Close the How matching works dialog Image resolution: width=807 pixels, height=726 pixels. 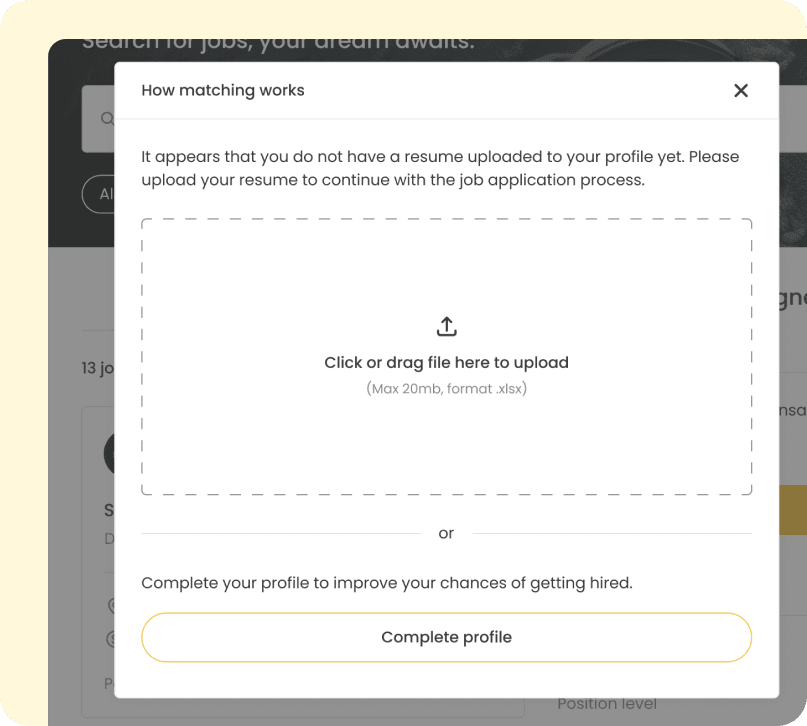(x=740, y=91)
